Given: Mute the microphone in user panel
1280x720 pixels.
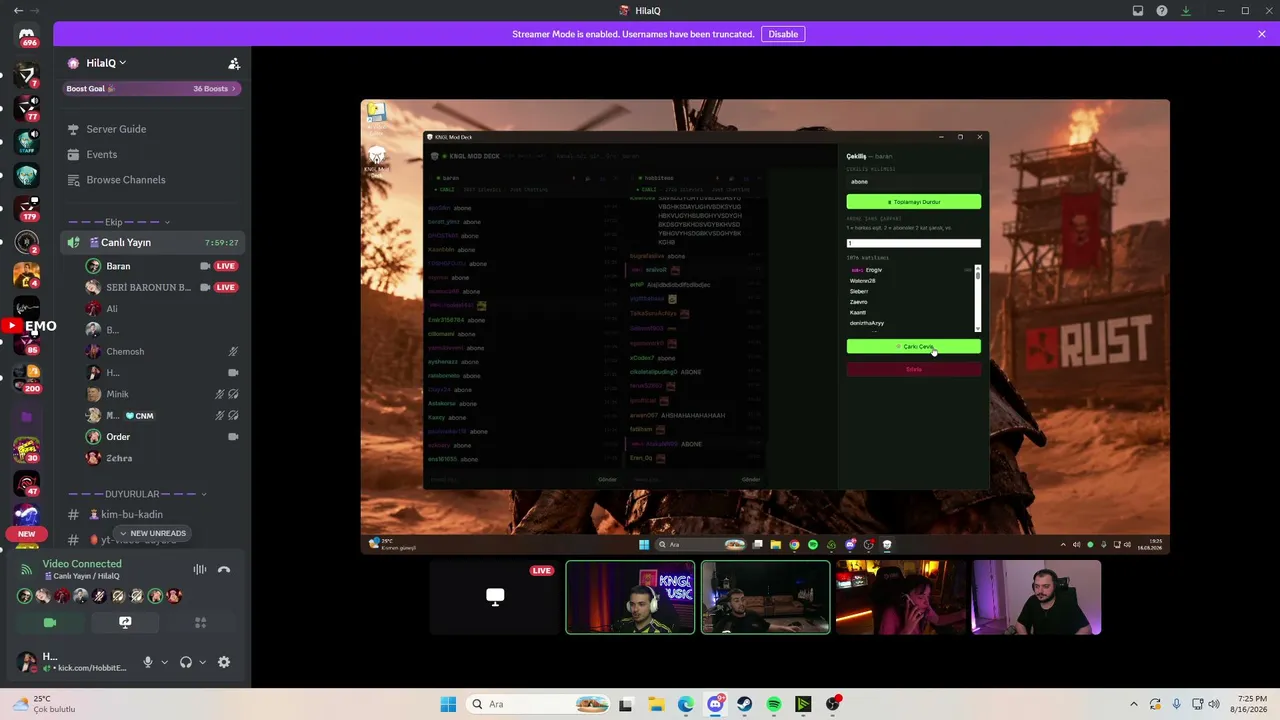Looking at the screenshot, I should [148, 662].
